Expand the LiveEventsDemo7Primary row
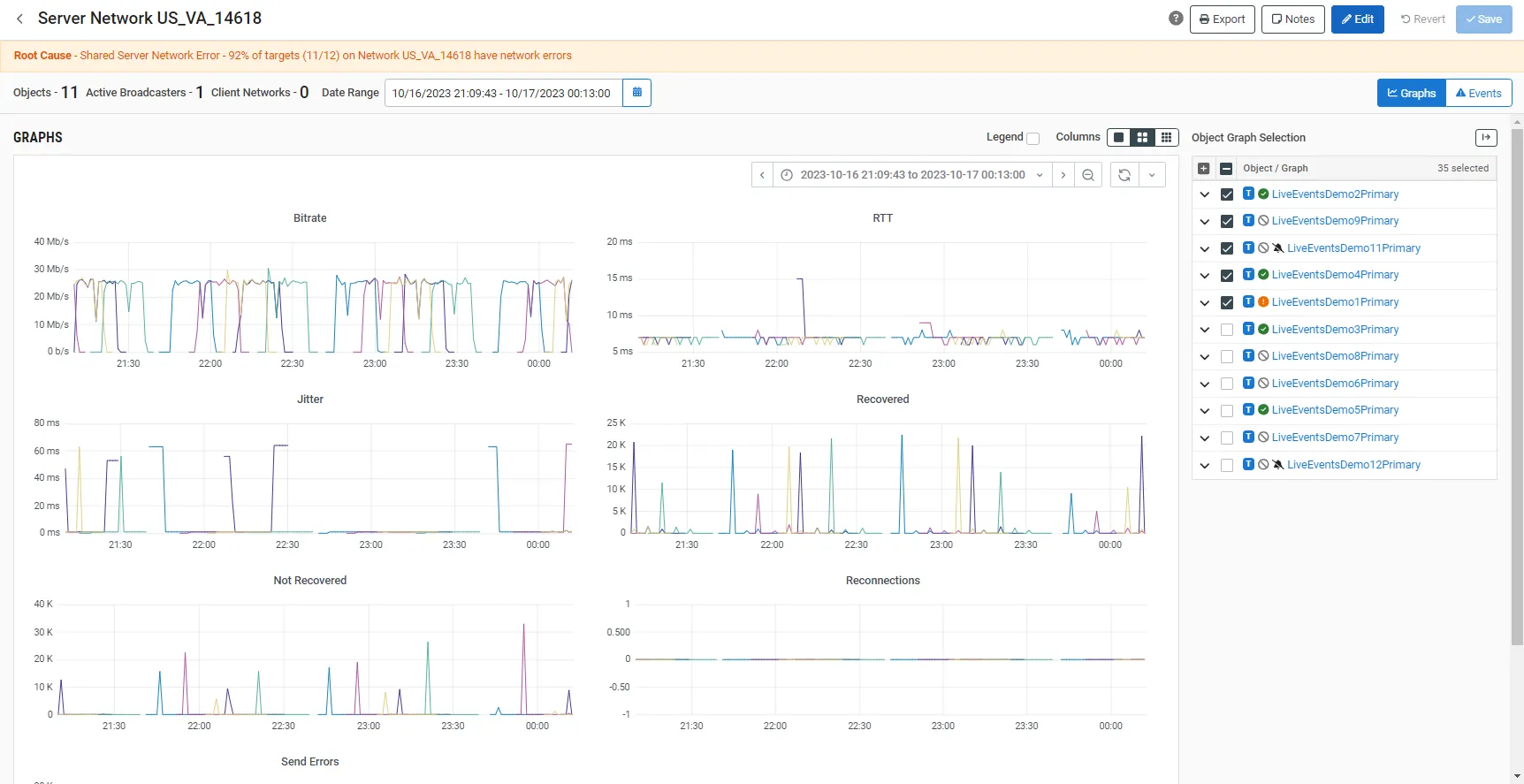Viewport: 1524px width, 784px height. coord(1204,438)
